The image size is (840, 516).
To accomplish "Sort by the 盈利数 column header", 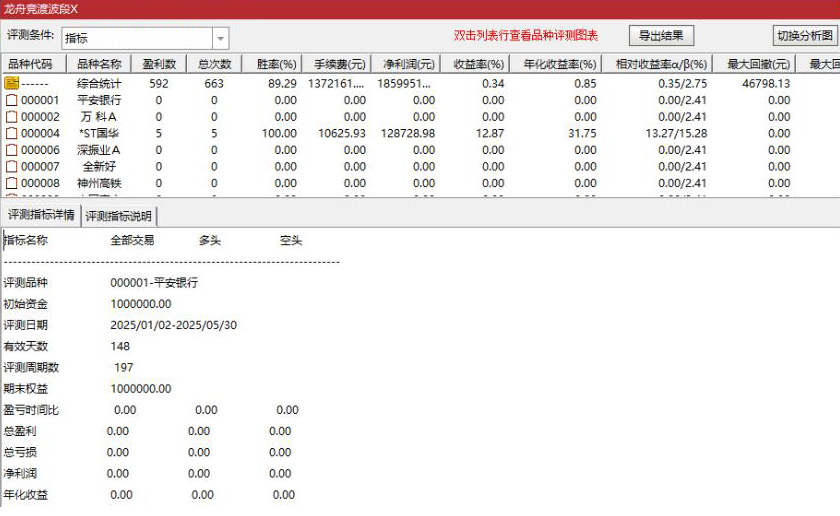I will point(159,64).
